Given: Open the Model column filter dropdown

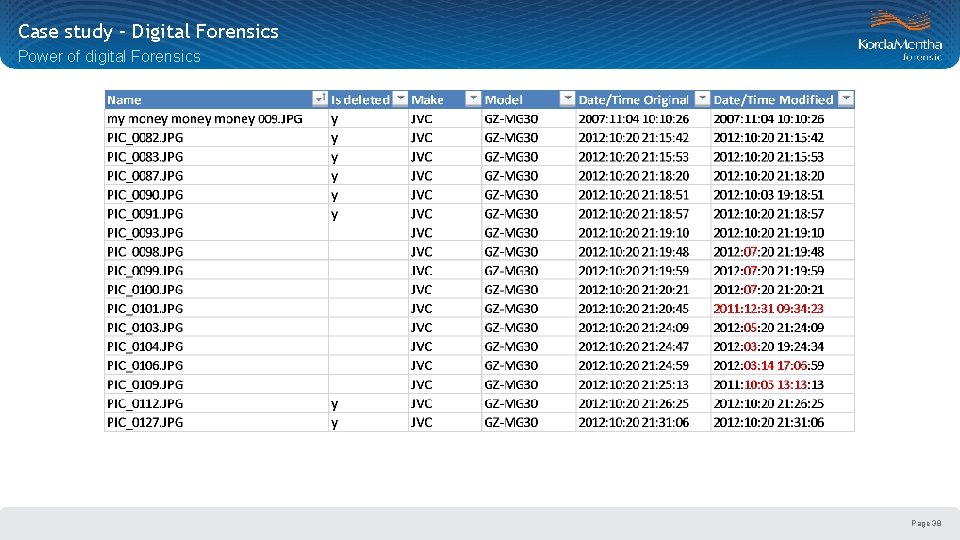Looking at the screenshot, I should pos(568,99).
